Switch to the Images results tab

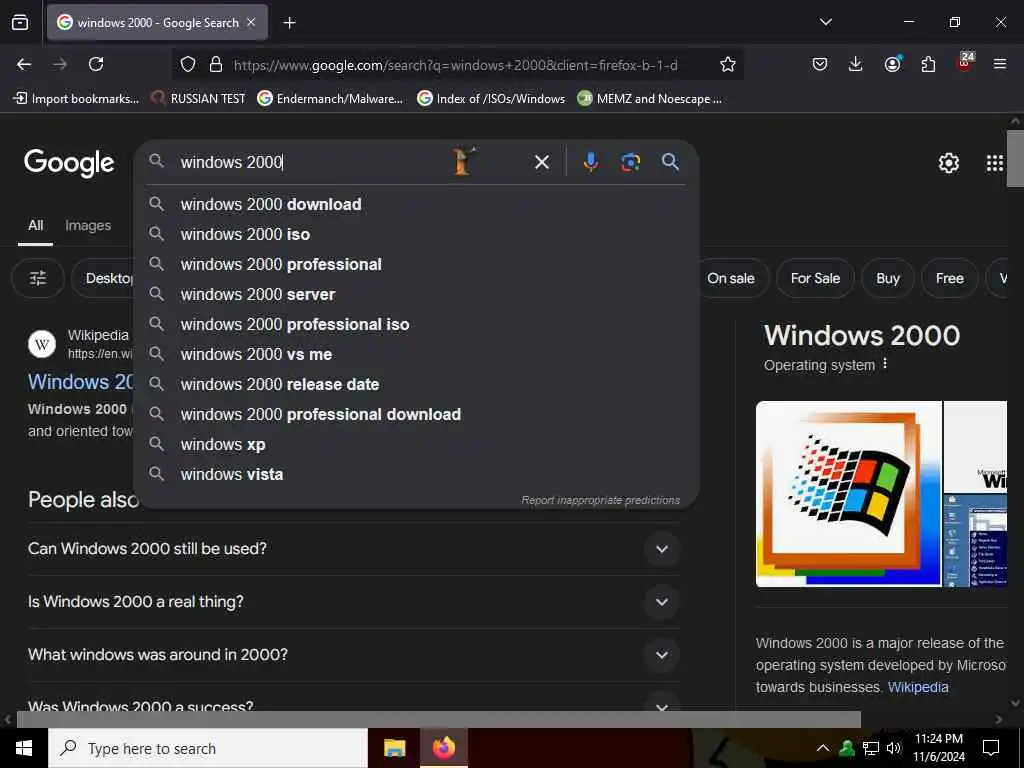(88, 225)
